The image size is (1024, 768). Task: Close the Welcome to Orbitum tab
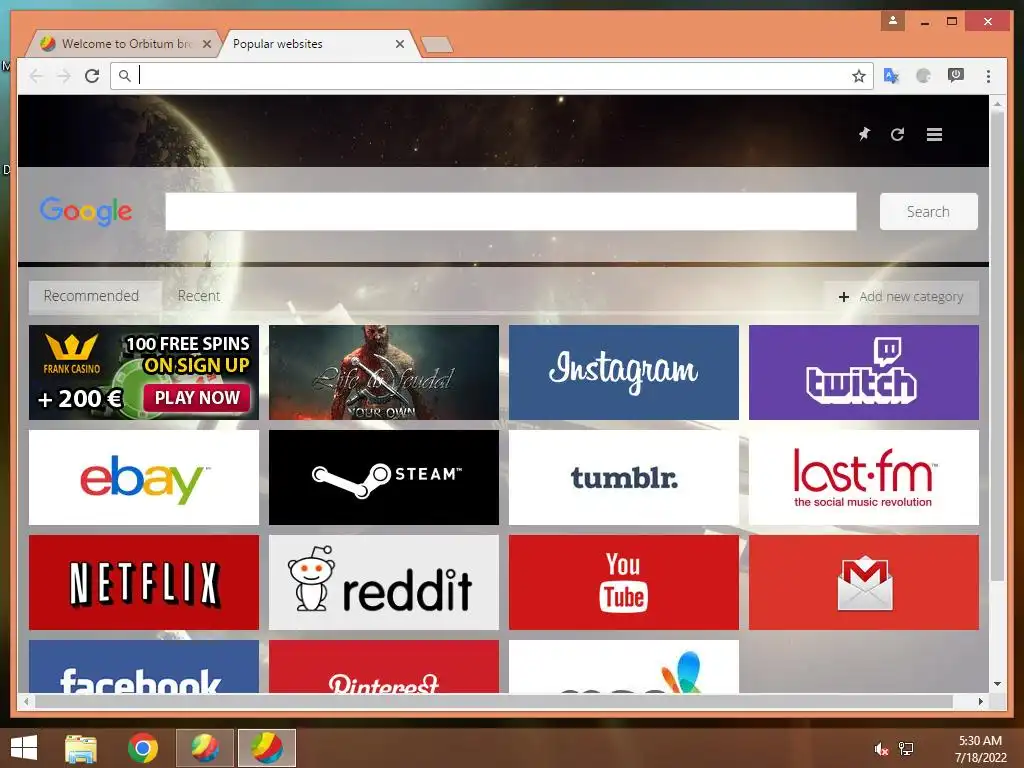click(x=207, y=44)
